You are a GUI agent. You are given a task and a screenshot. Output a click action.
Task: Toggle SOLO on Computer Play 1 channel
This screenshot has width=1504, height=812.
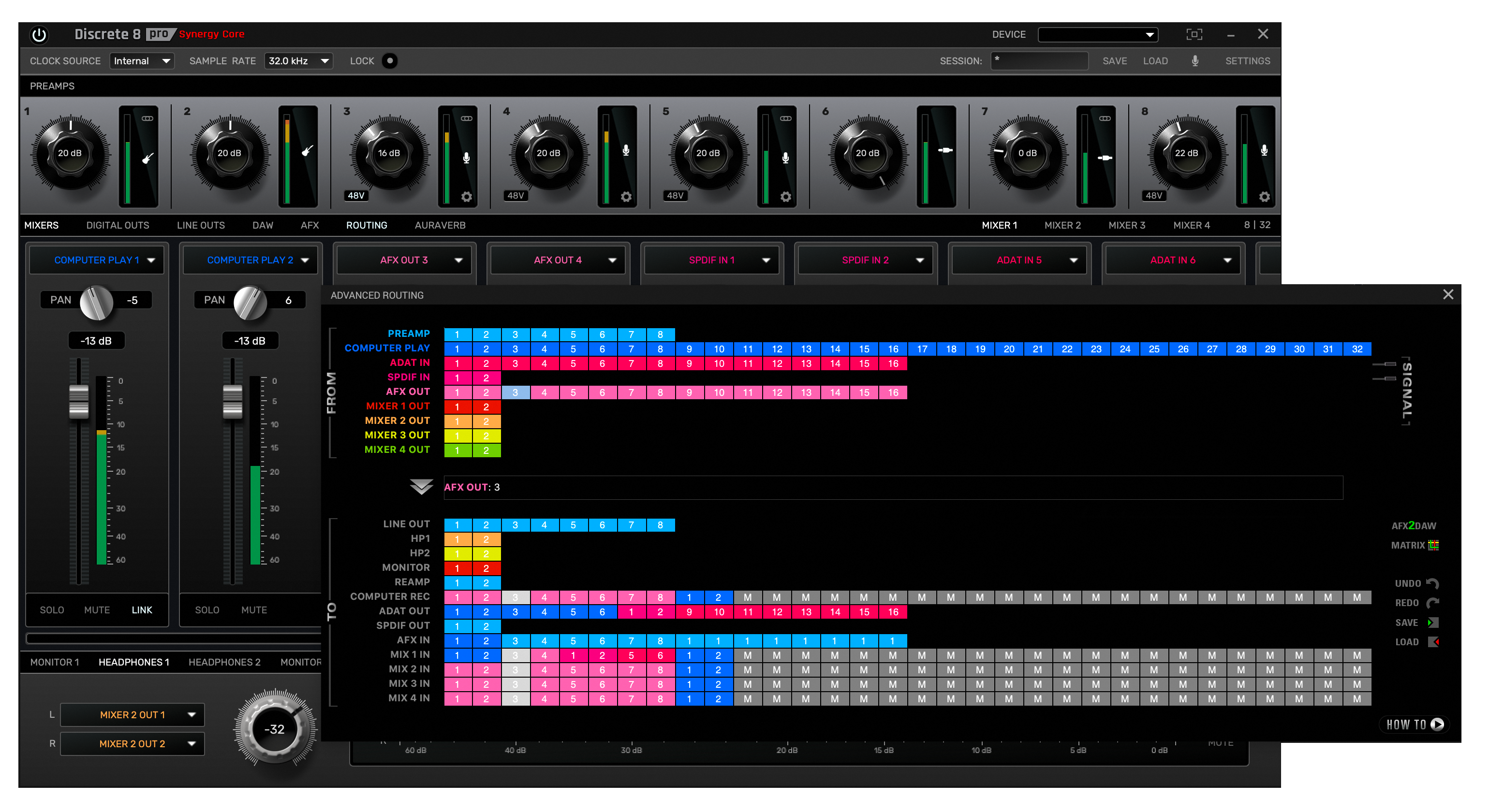(52, 609)
